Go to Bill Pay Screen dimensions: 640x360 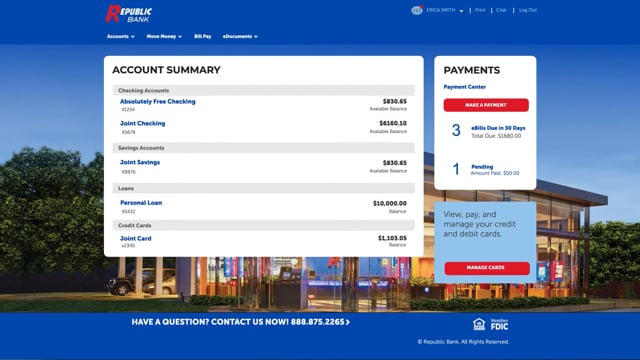(202, 36)
